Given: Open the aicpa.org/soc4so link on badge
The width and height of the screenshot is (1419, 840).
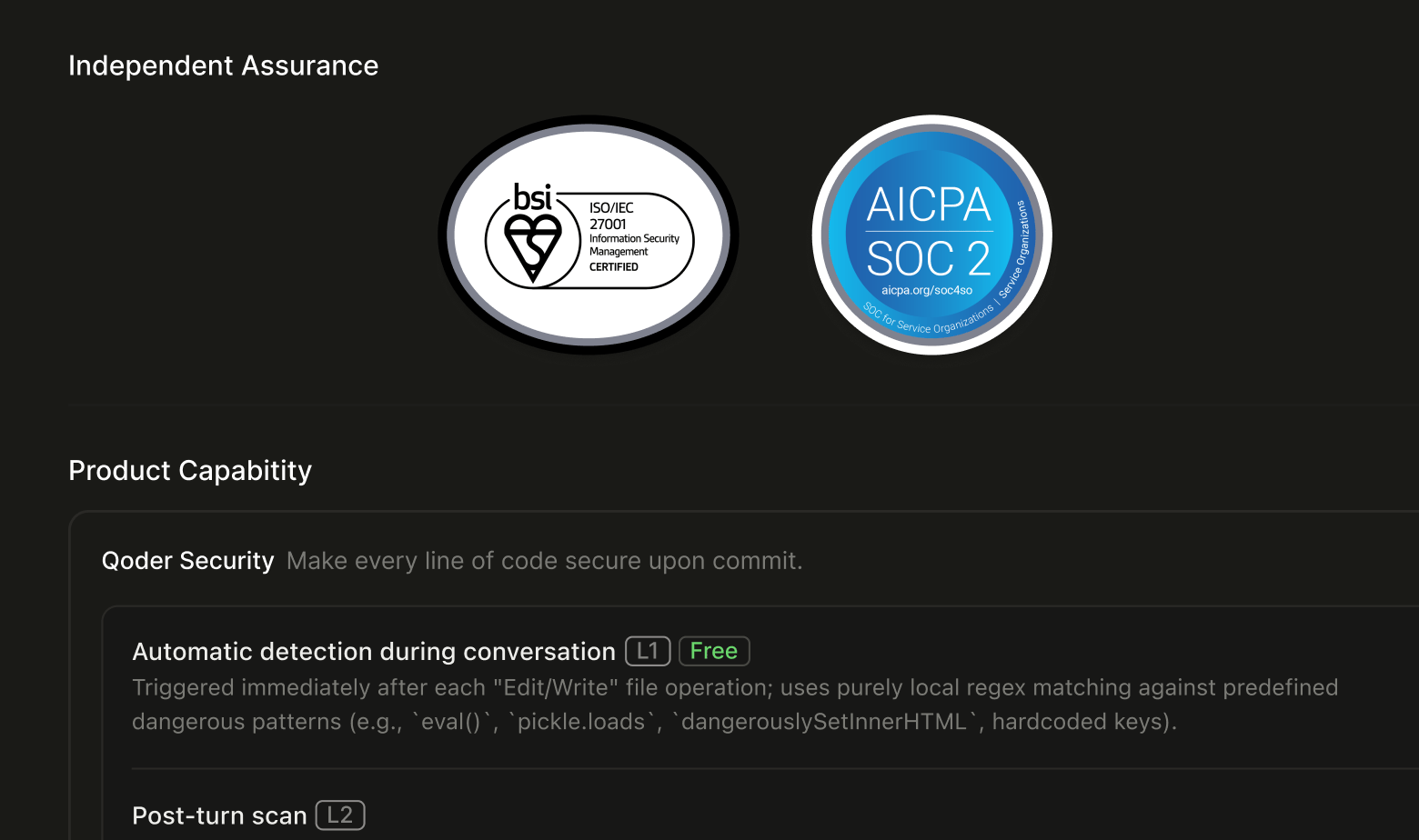Looking at the screenshot, I should [x=927, y=290].
